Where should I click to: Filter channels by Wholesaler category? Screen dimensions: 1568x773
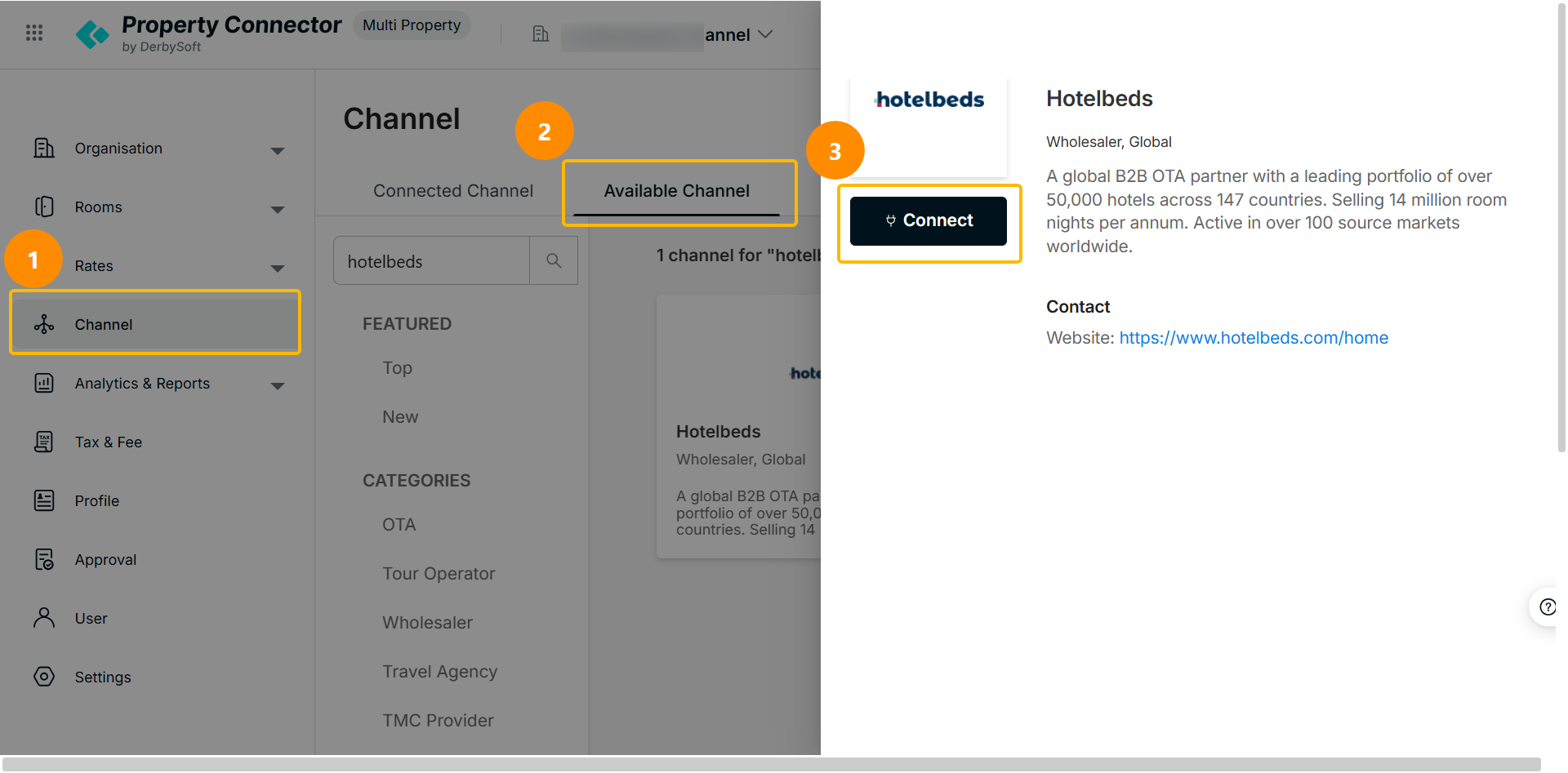pos(428,623)
